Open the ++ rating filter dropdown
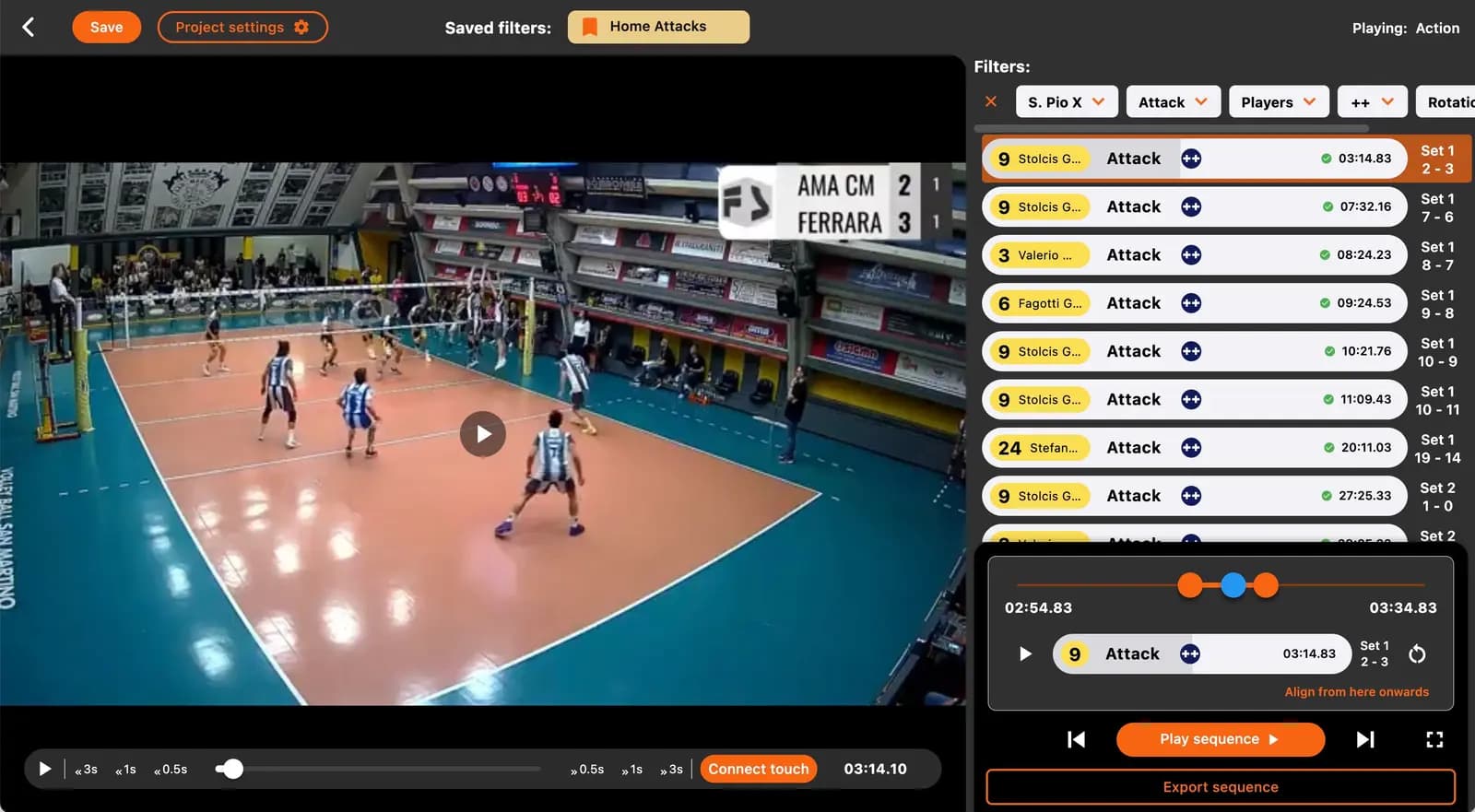Screen dimensions: 1475x812 tap(1372, 102)
